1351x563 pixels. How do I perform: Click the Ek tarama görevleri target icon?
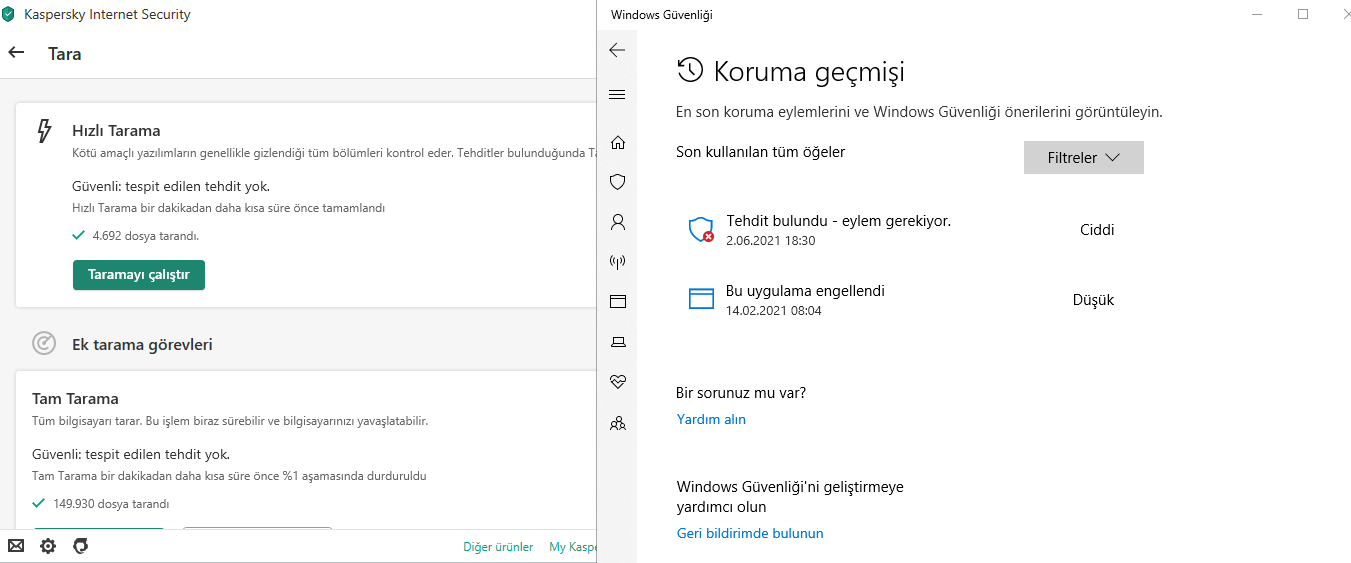44,344
